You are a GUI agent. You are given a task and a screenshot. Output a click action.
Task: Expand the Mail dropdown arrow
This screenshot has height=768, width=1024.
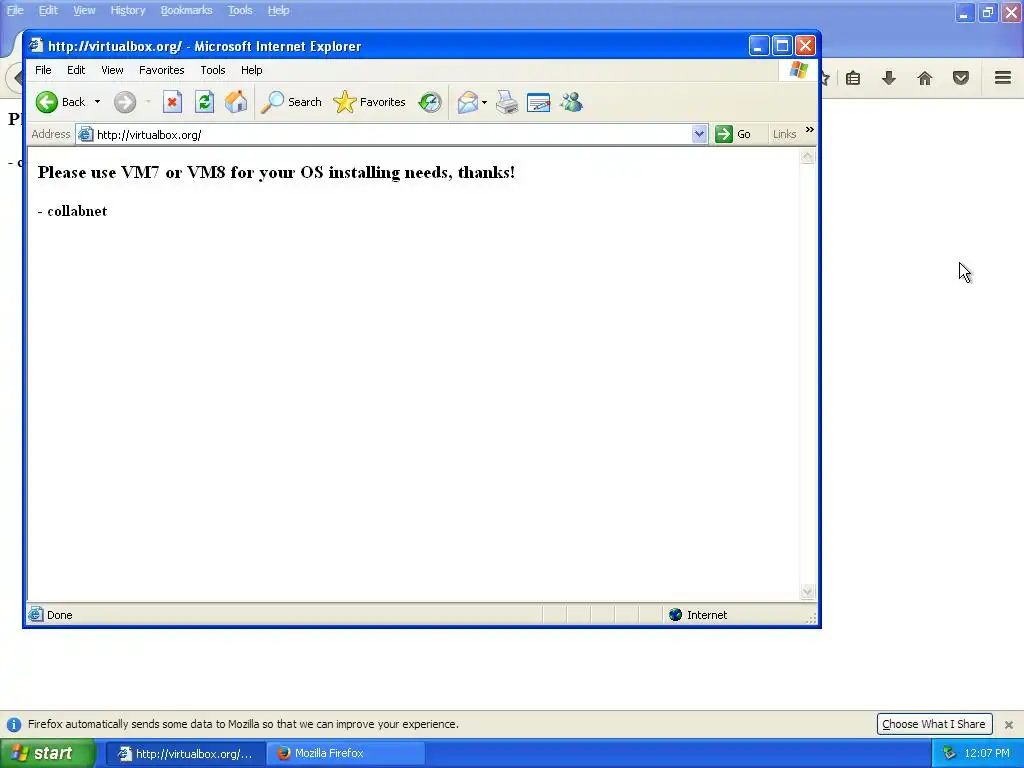coord(484,102)
